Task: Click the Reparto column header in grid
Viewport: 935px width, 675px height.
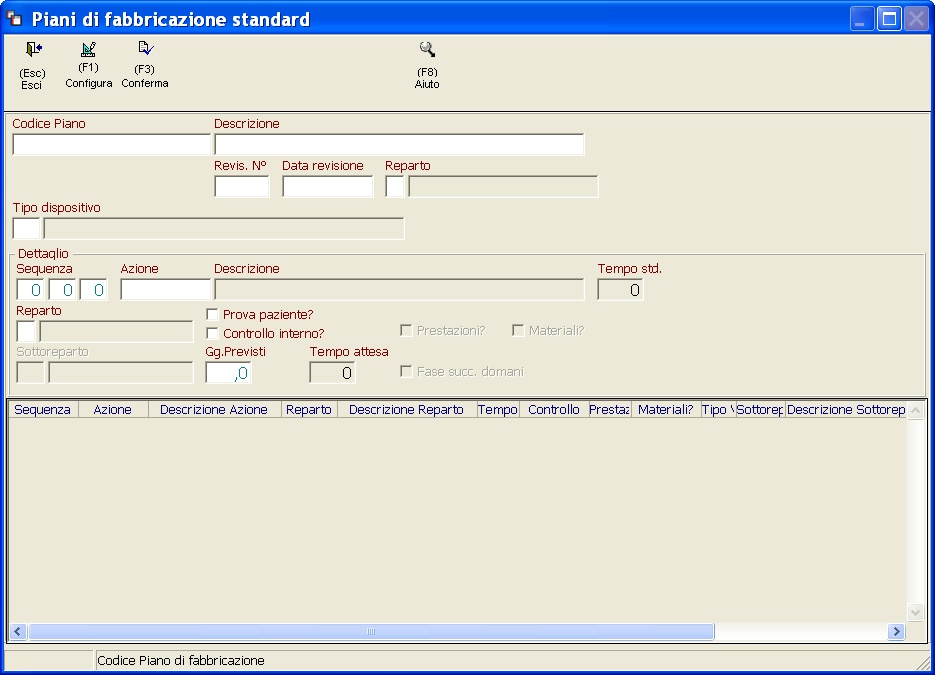Action: (x=309, y=410)
